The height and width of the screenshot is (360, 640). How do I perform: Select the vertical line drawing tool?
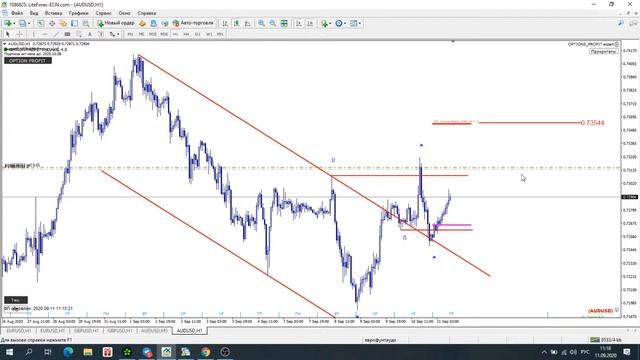point(33,34)
